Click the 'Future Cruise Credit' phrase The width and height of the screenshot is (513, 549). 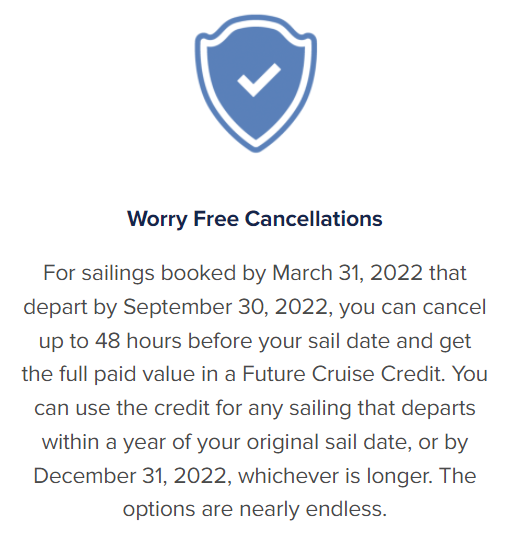(x=343, y=374)
